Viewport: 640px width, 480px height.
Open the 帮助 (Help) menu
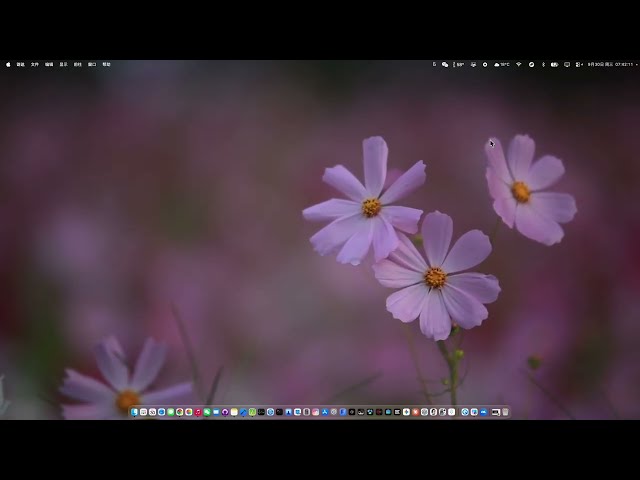[x=107, y=64]
